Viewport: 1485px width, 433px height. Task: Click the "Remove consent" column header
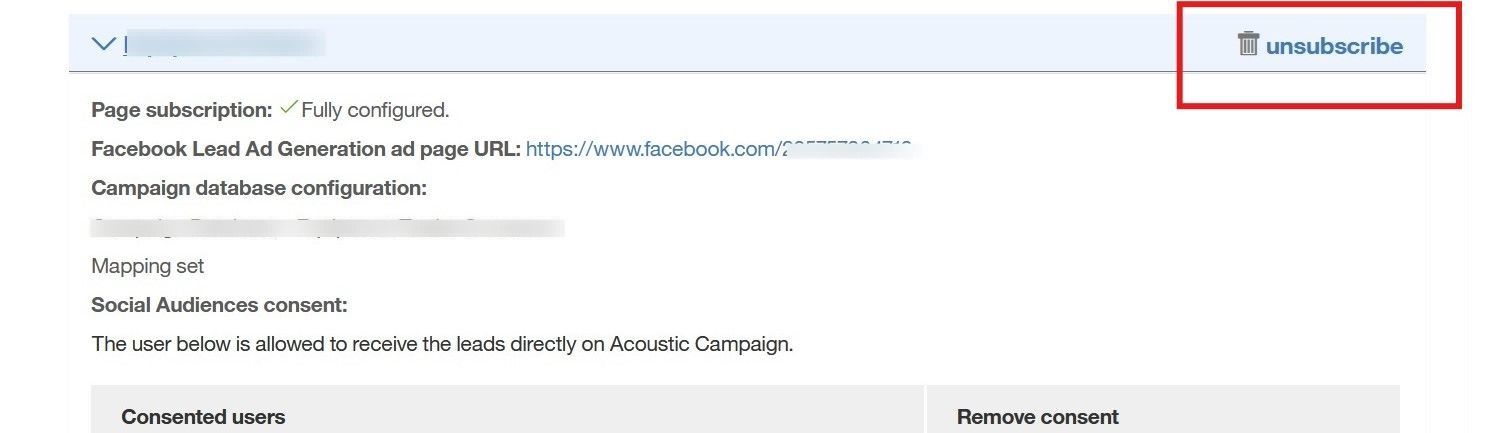coord(1037,416)
